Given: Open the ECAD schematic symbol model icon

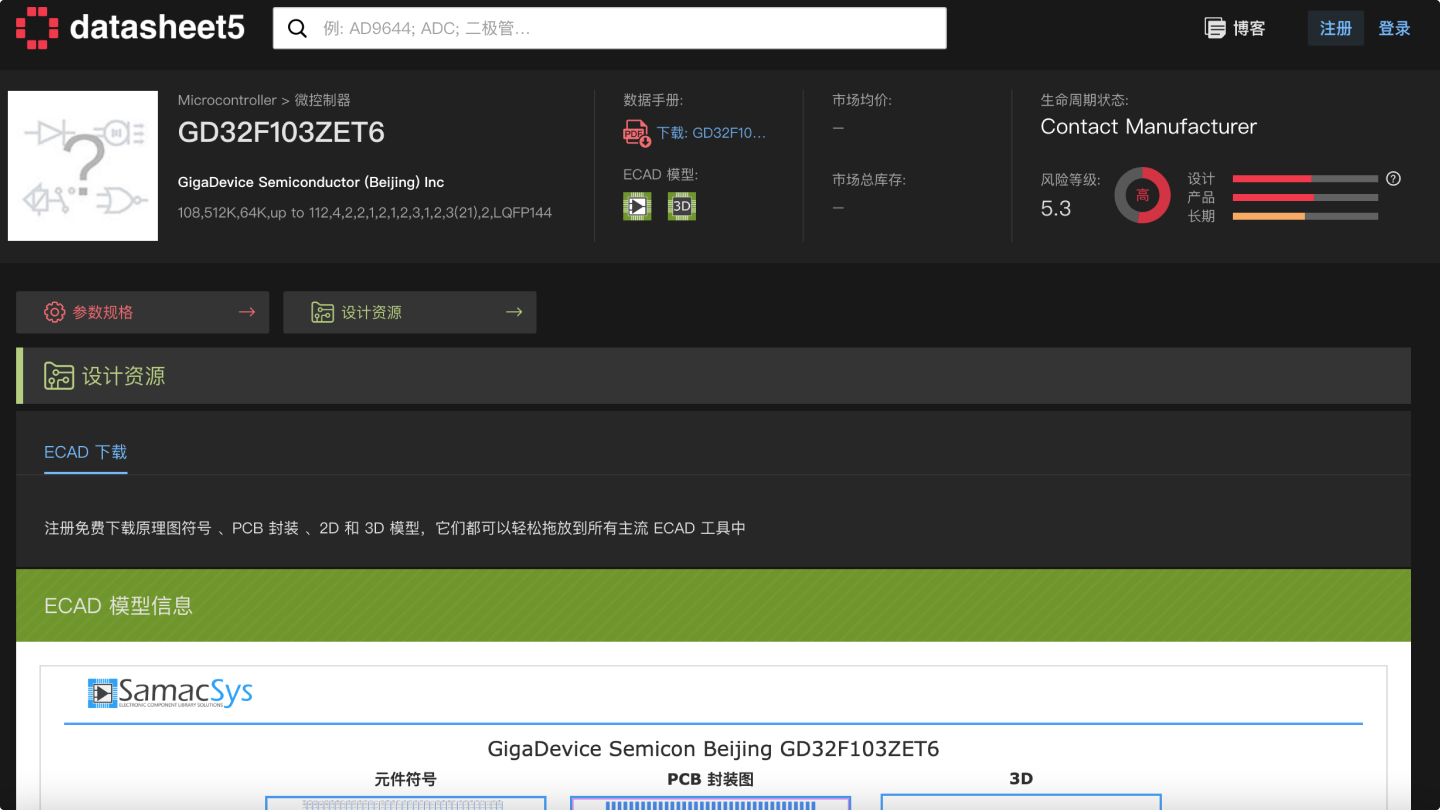Looking at the screenshot, I should point(637,207).
